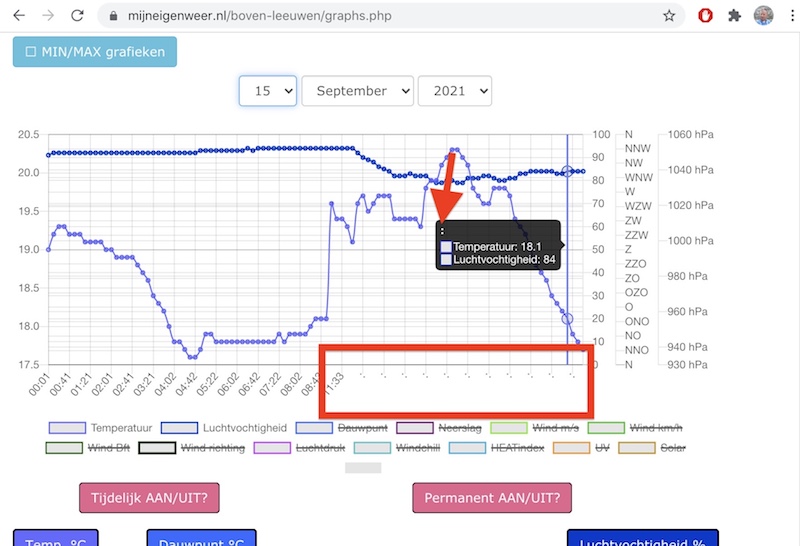
Task: Click the address bar URL field
Action: 380,16
